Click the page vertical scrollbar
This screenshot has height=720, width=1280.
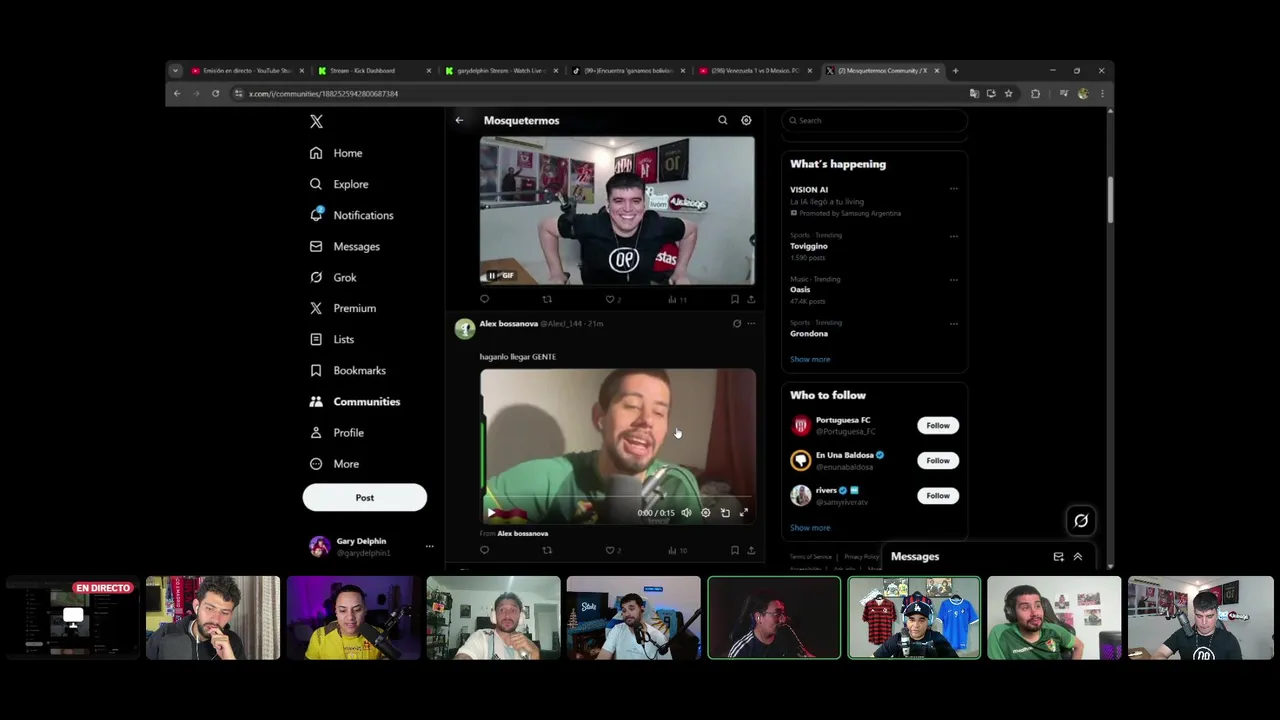tap(1110, 200)
